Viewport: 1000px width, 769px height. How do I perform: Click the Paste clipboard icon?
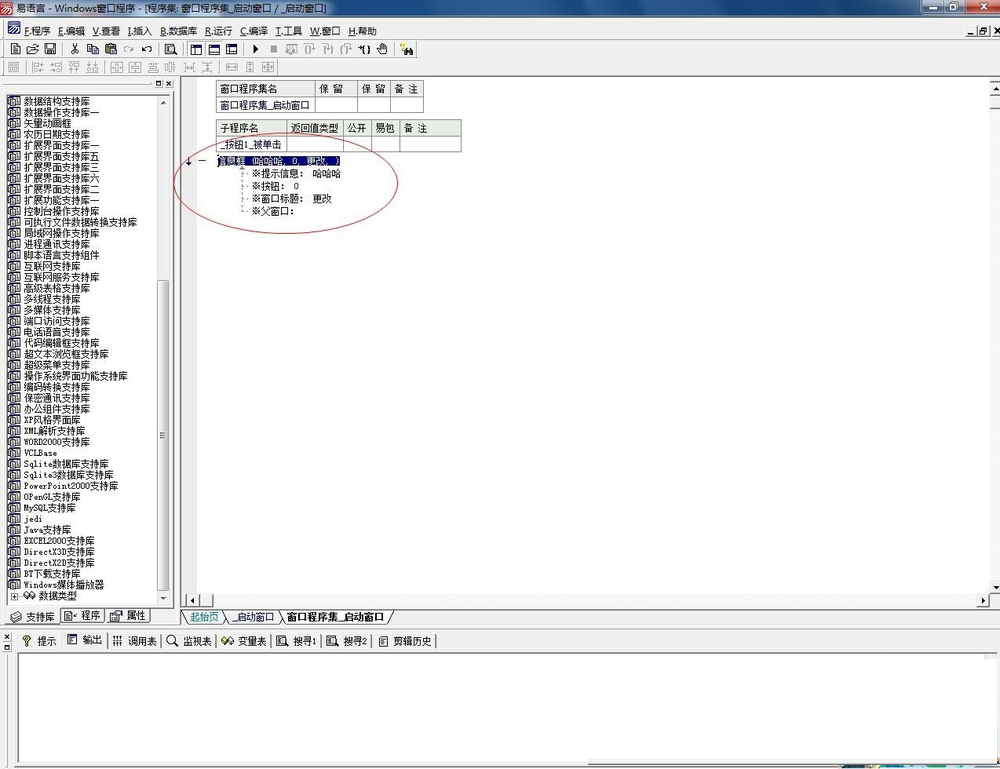click(110, 49)
